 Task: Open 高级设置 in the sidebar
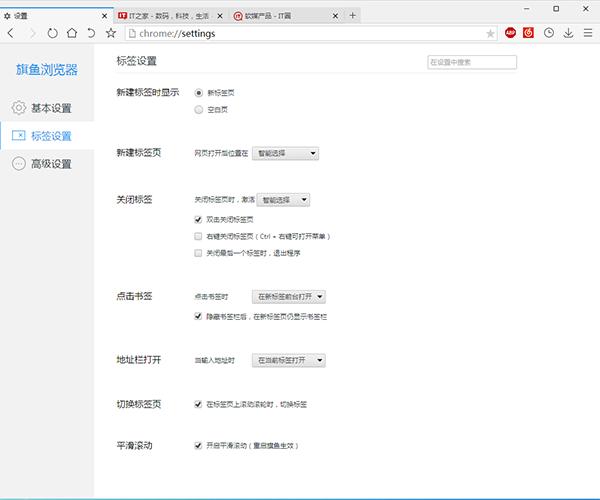(50, 164)
